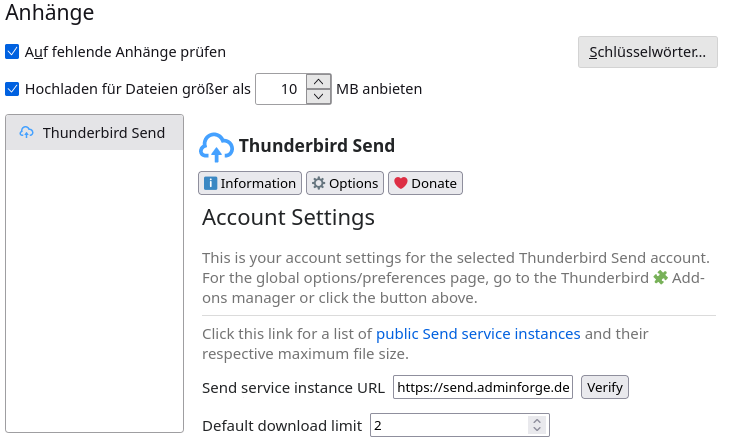Click the MB size number field showing 10
This screenshot has width=733, height=442.
tap(281, 89)
